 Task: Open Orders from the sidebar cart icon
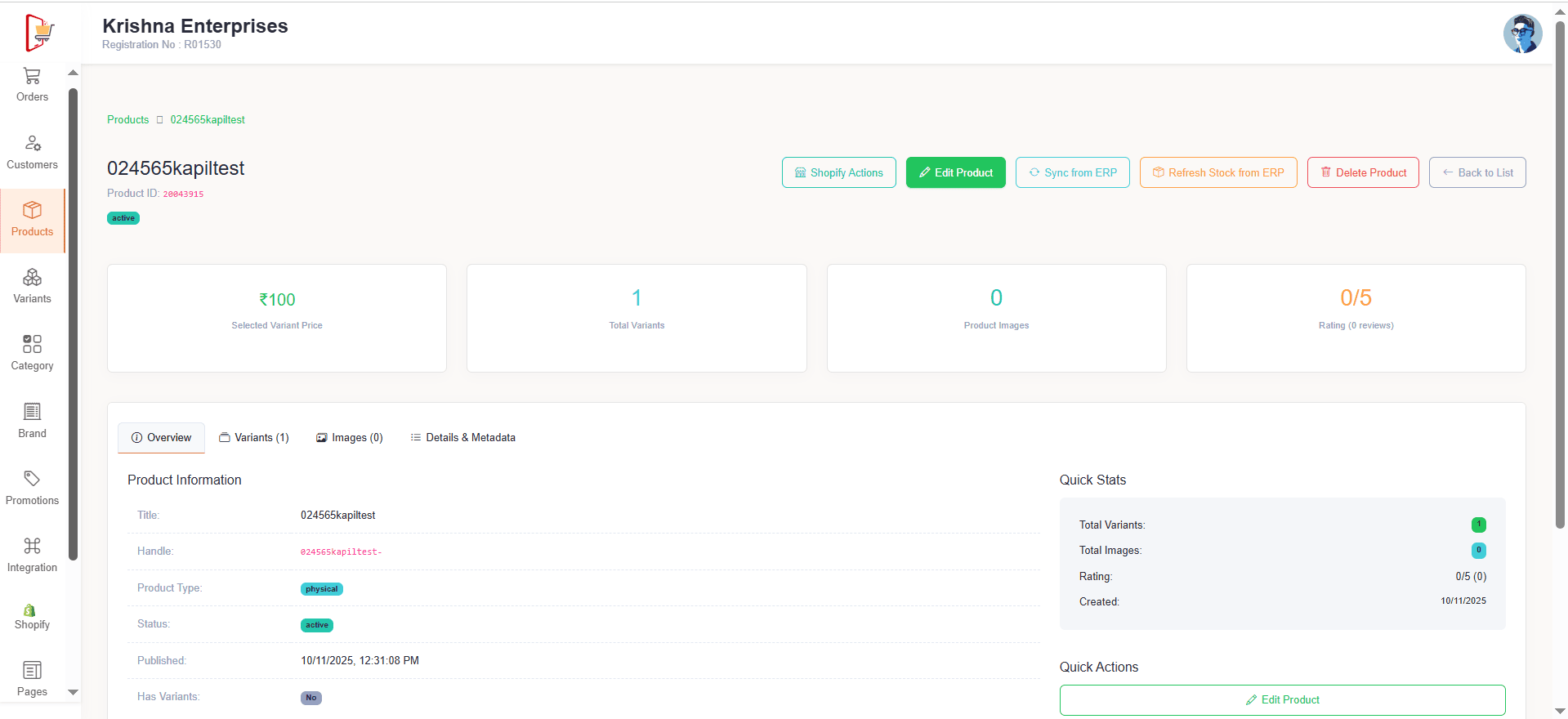32,76
